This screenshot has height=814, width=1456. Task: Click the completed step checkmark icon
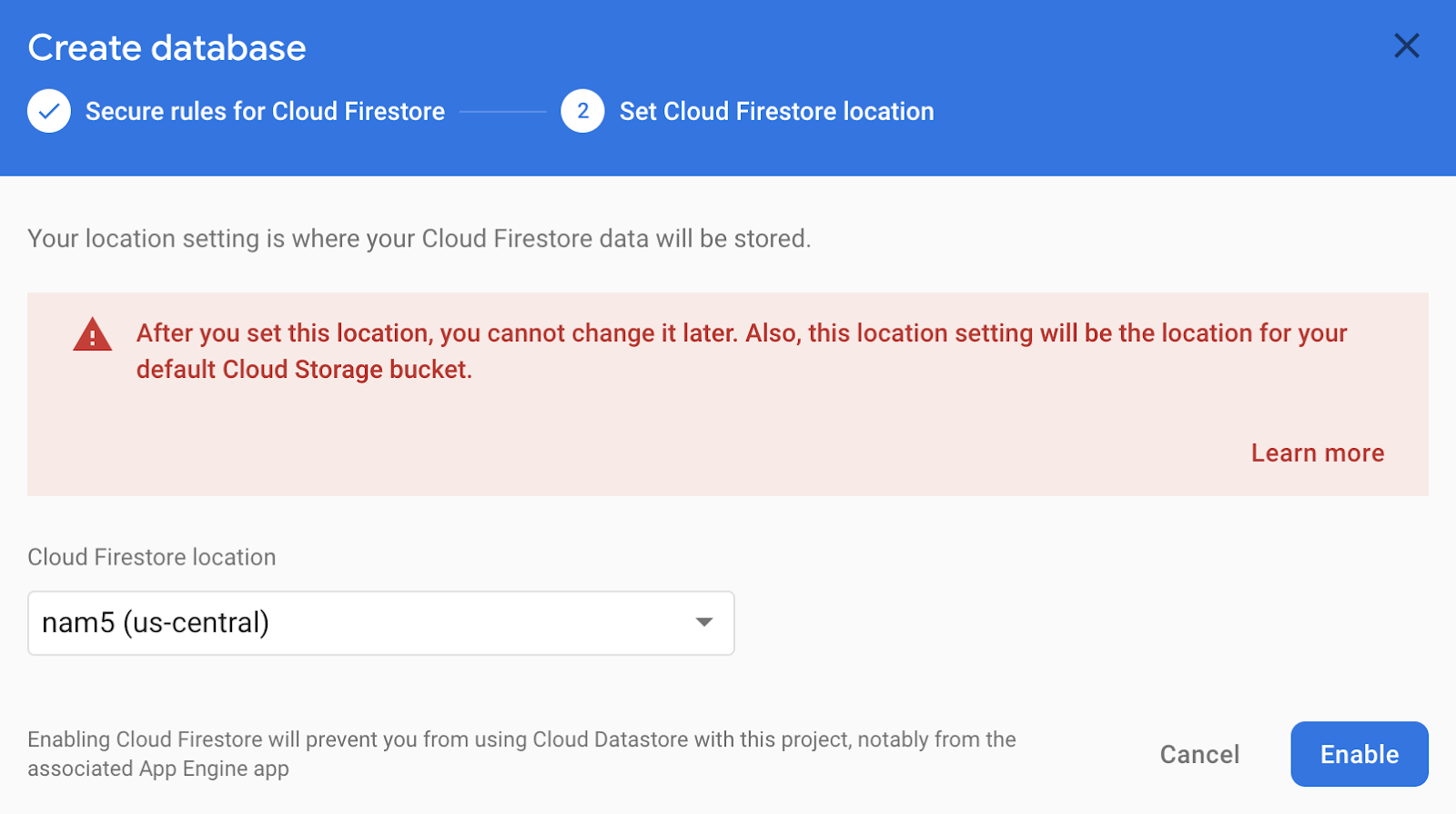[x=49, y=111]
